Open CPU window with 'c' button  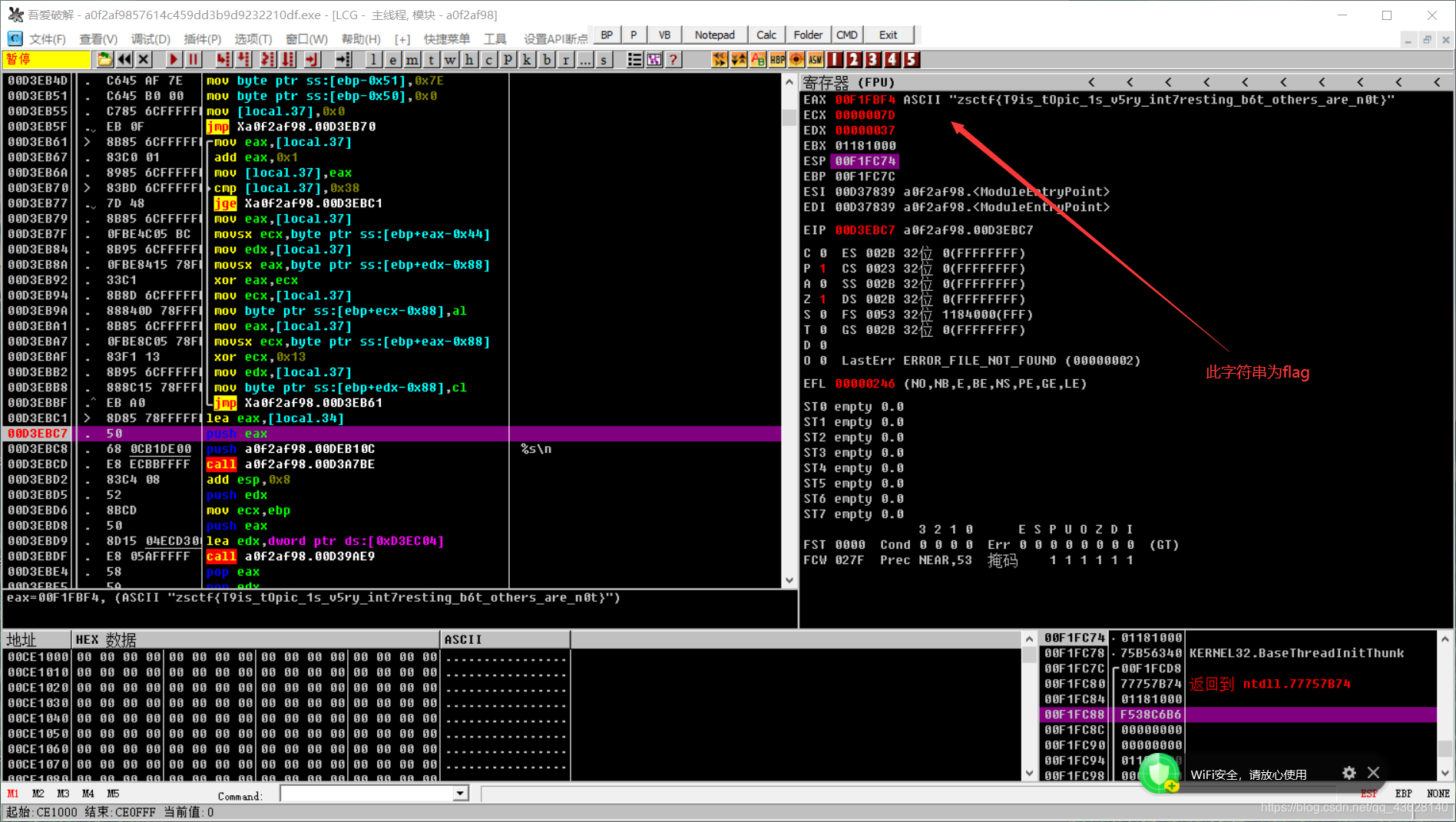pos(488,59)
